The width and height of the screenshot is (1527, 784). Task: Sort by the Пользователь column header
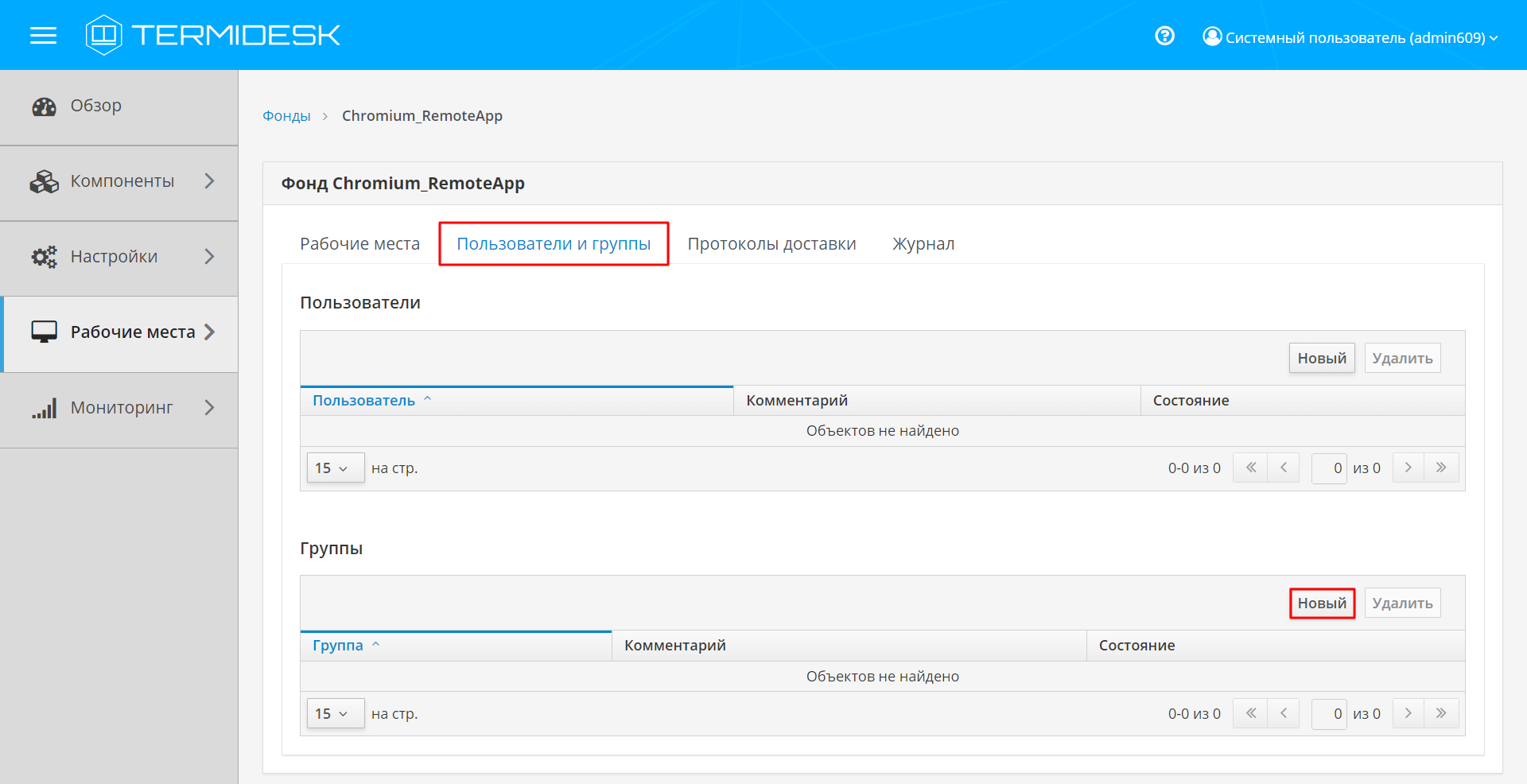pos(363,401)
